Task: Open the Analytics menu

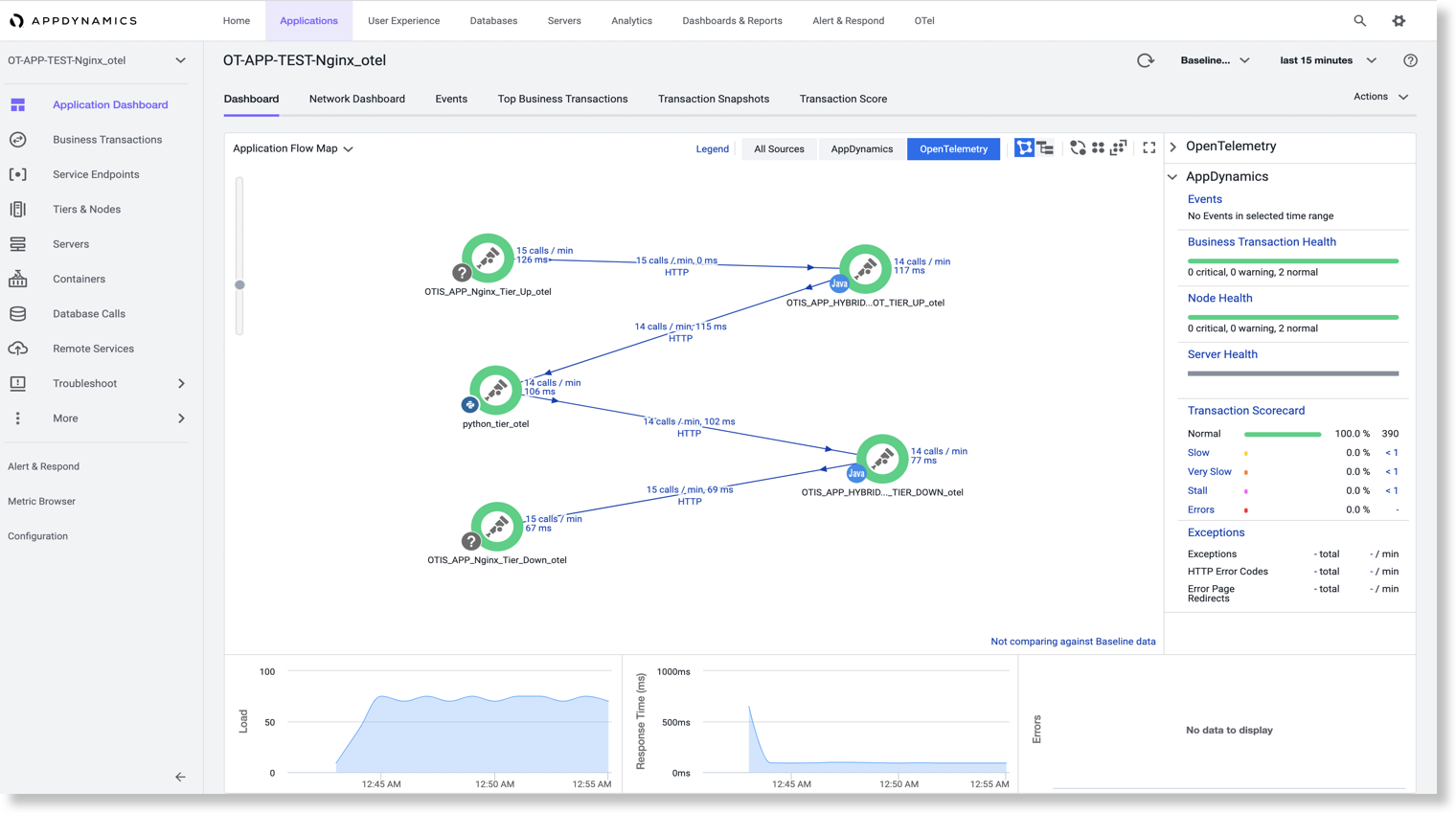Action: pyautogui.click(x=631, y=20)
